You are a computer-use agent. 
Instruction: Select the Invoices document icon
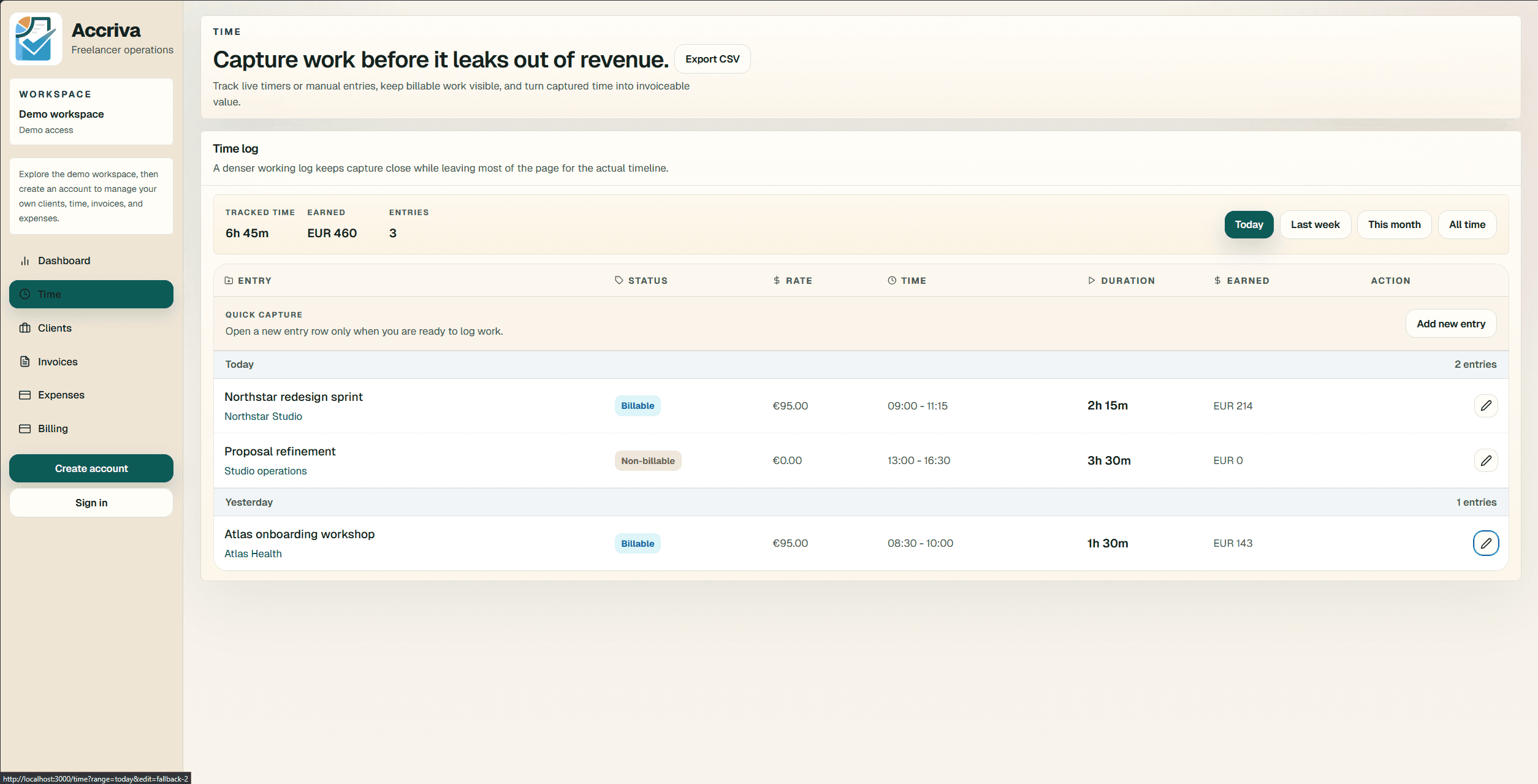(25, 361)
